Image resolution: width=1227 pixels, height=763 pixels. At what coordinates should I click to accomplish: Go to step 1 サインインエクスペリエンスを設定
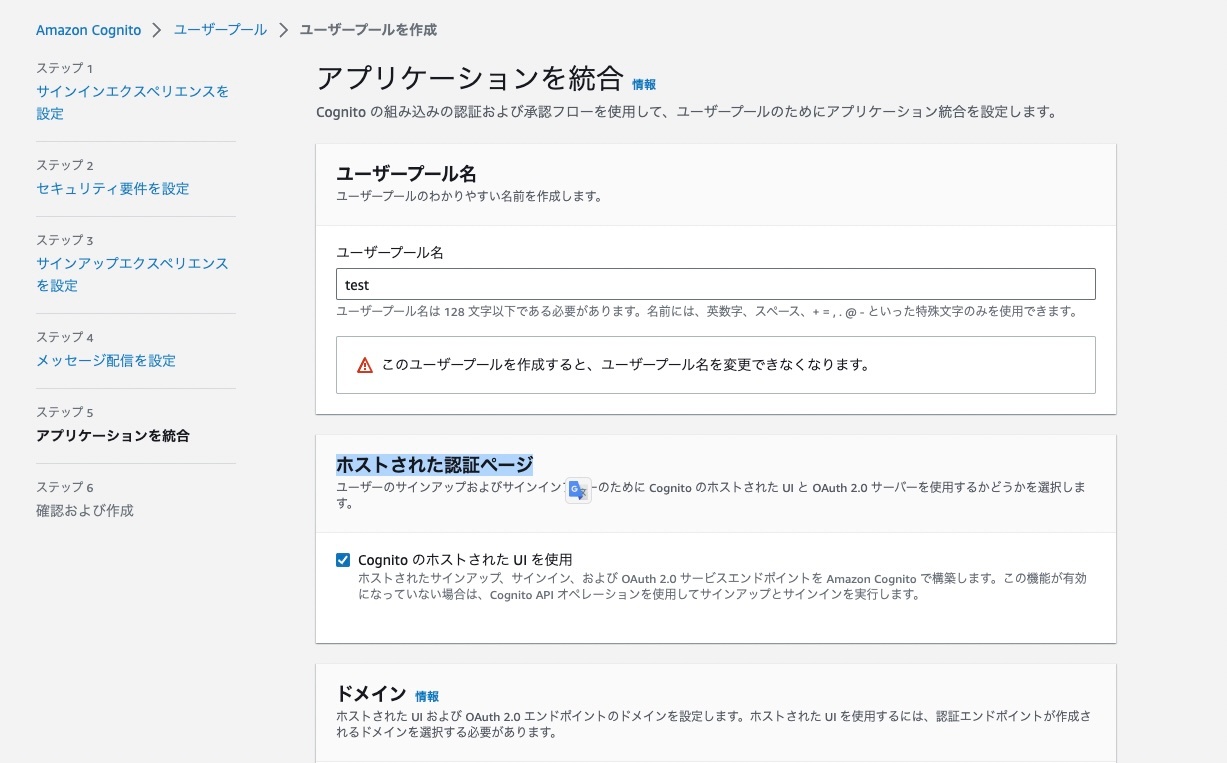132,102
